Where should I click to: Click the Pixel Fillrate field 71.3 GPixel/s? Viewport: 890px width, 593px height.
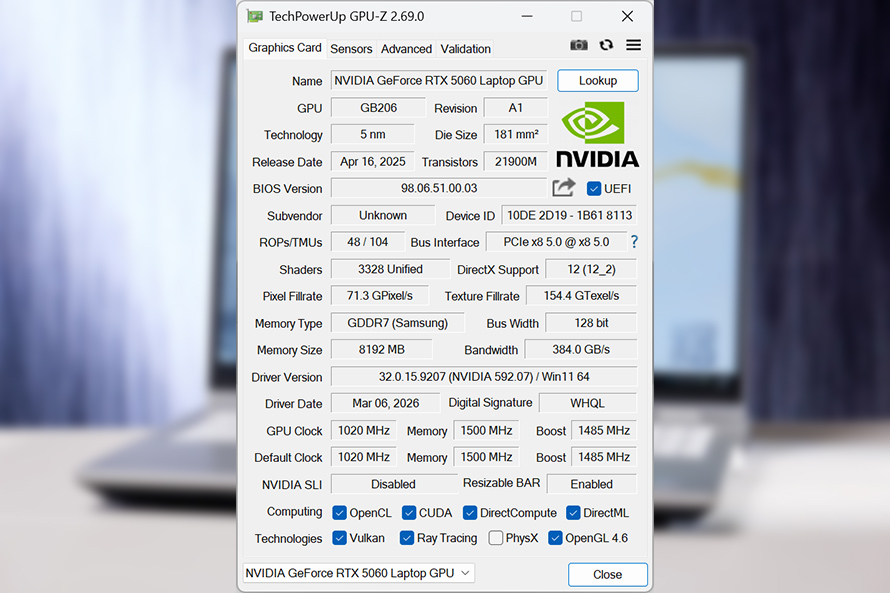pyautogui.click(x=379, y=296)
